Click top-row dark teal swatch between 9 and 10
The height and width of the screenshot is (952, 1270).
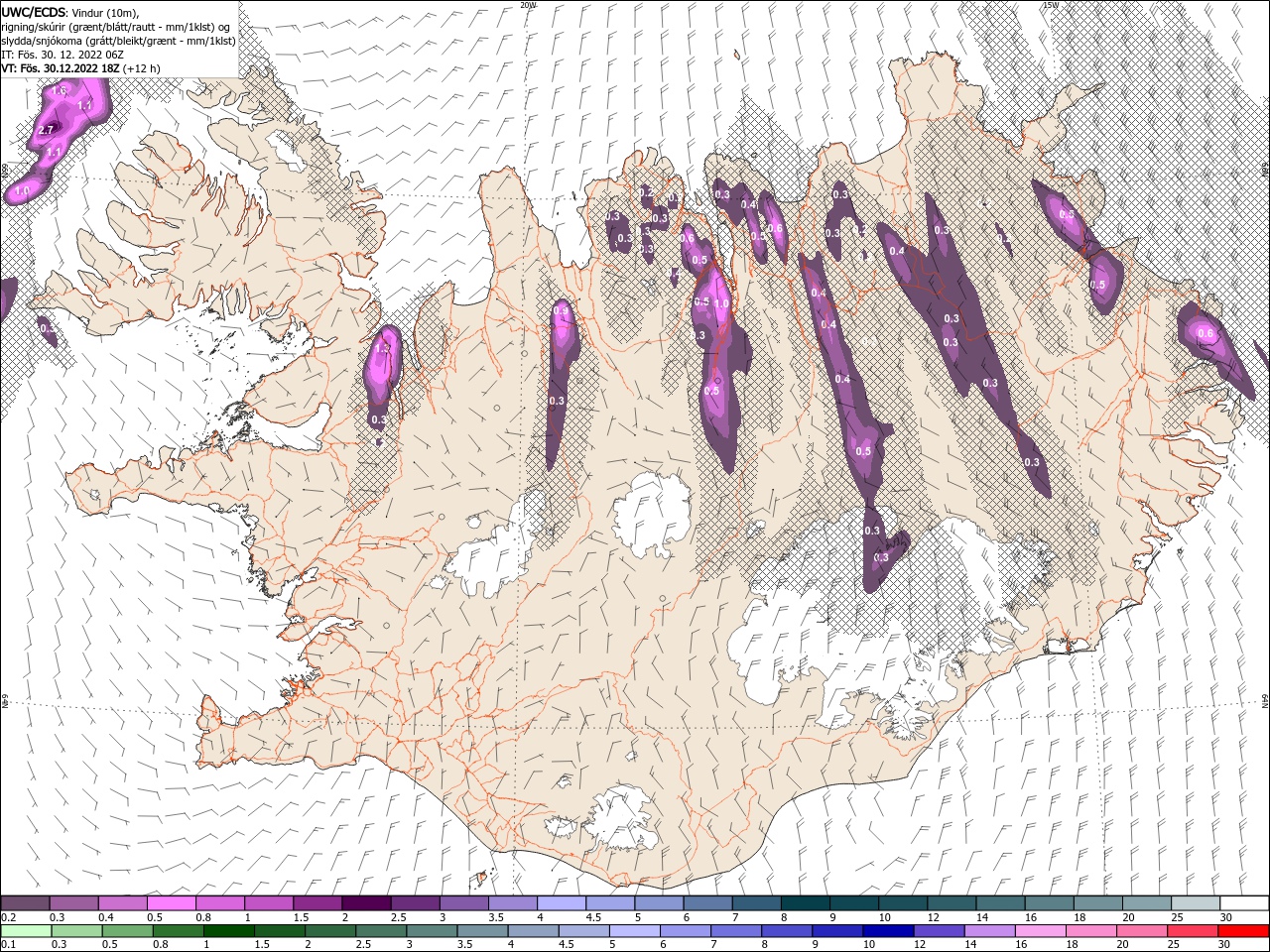click(854, 902)
